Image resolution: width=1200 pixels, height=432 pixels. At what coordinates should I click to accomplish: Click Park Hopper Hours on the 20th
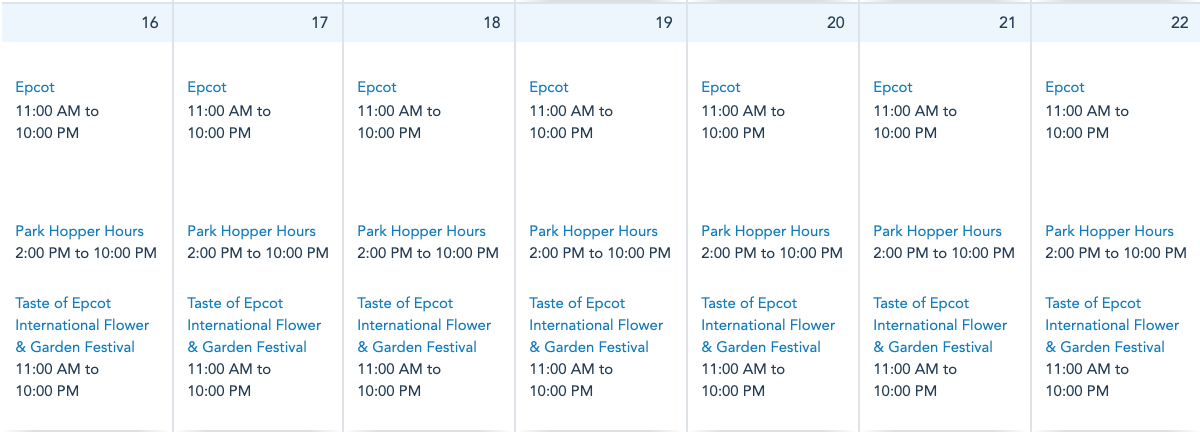tap(766, 231)
